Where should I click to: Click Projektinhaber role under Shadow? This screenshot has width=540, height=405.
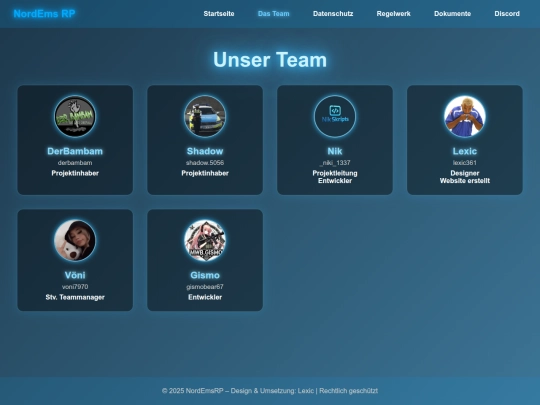pyautogui.click(x=205, y=173)
